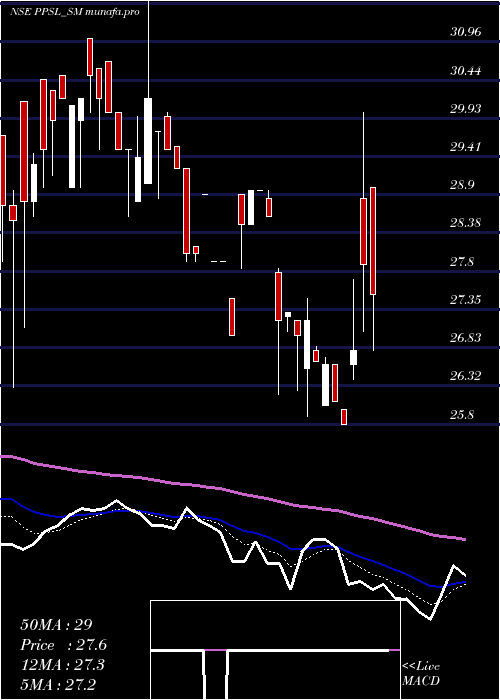Click the lowest red candle at the 25.8 line
Screen dimensions: 500x700
coord(344,417)
